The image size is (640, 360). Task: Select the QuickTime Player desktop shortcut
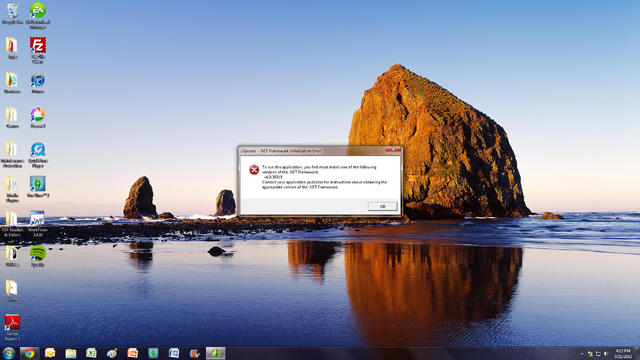(38, 154)
